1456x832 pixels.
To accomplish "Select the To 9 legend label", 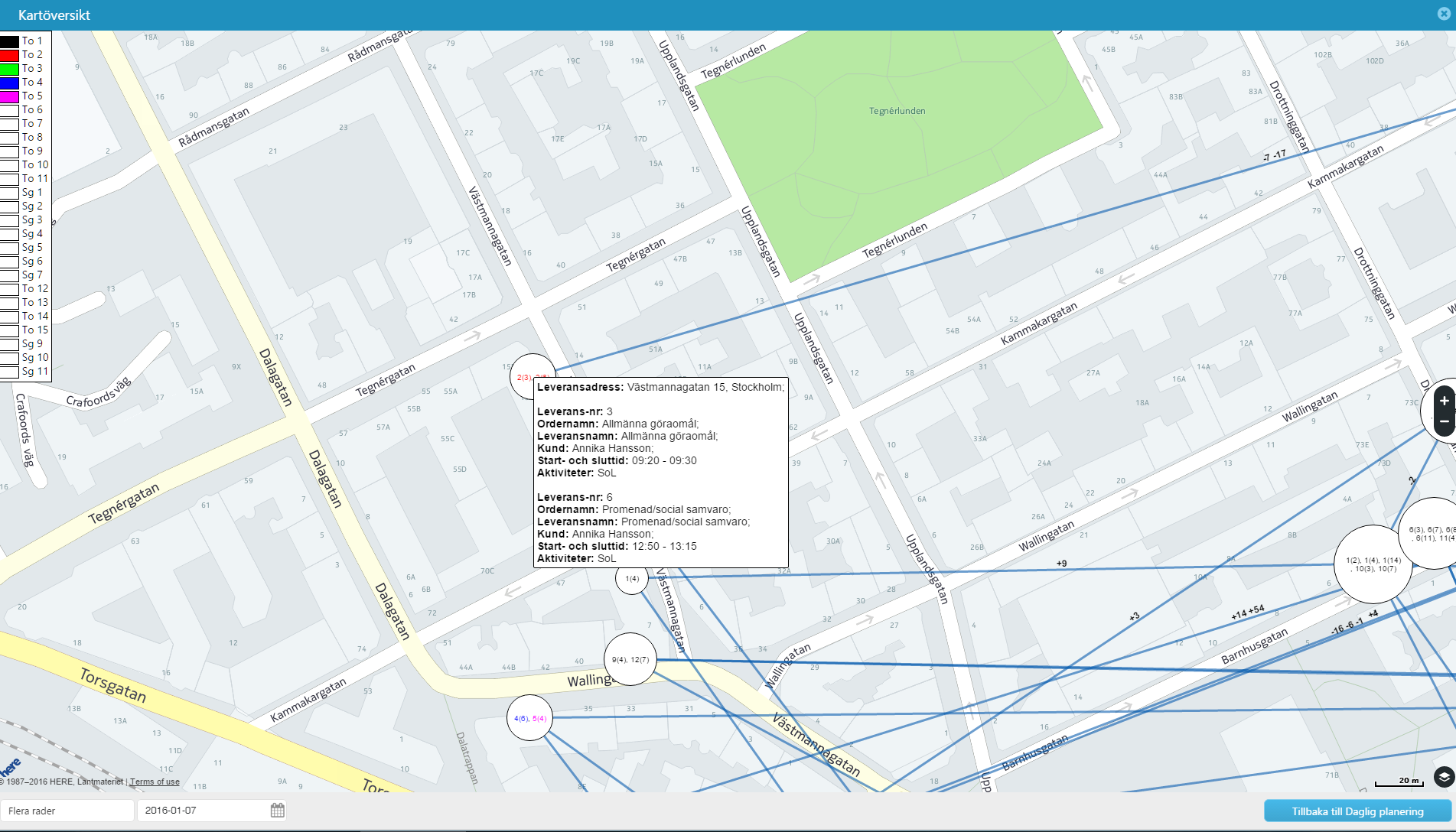I will click(x=32, y=151).
